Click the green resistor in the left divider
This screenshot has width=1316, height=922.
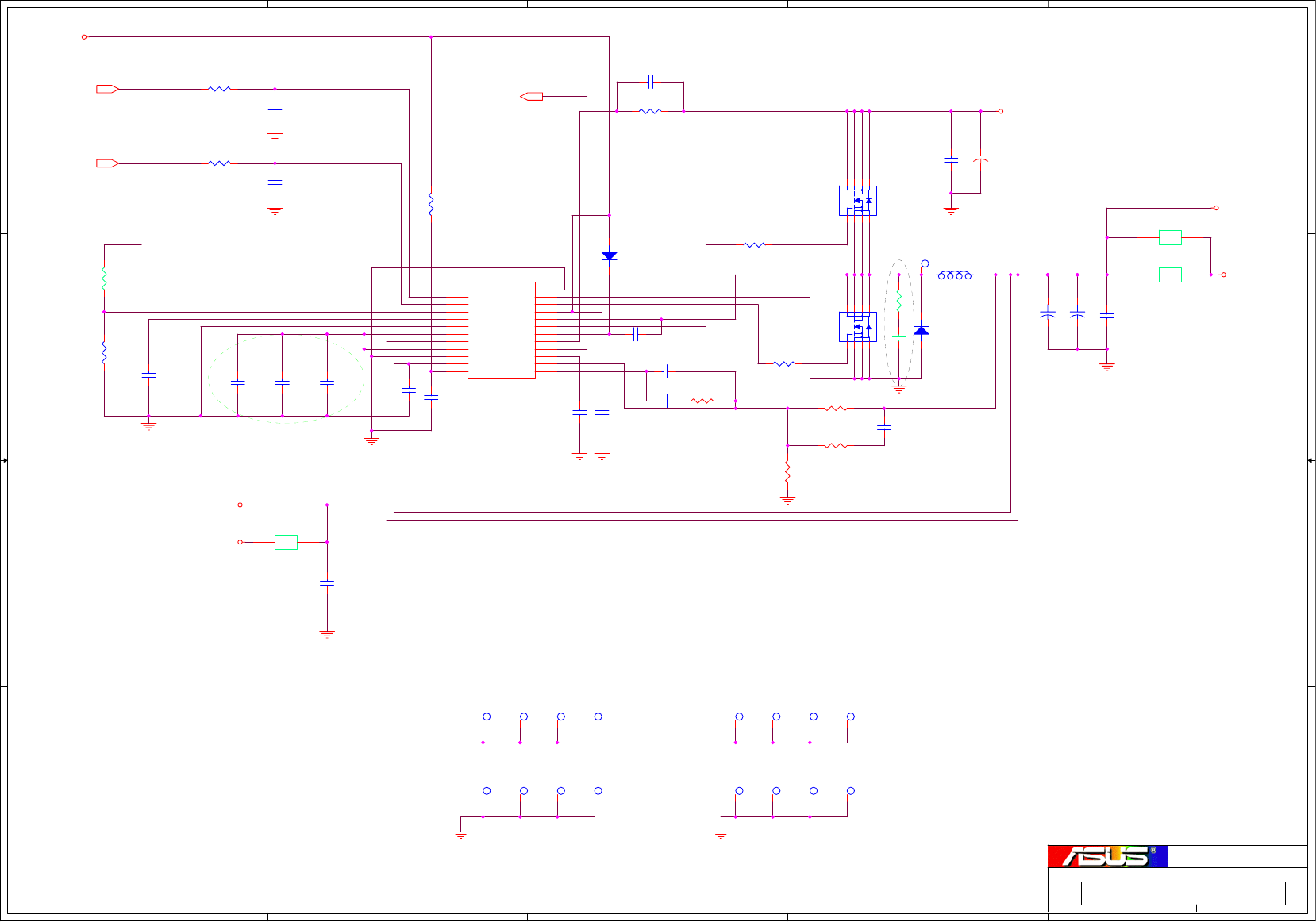pyautogui.click(x=104, y=279)
